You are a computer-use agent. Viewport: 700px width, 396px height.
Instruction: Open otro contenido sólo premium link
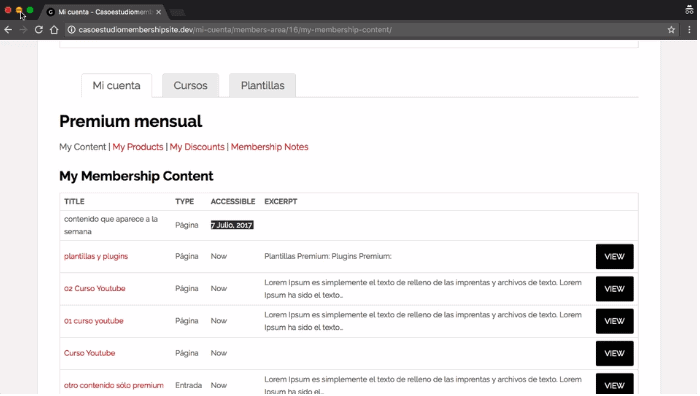(114, 385)
